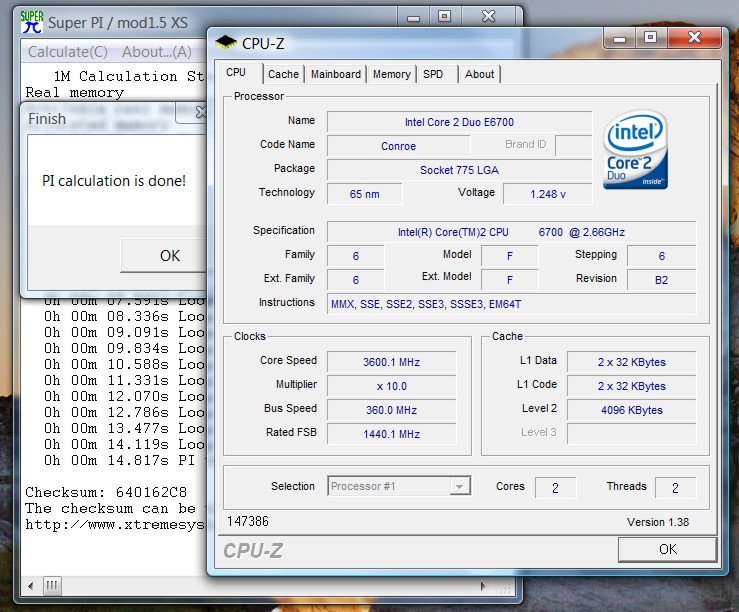The image size is (739, 612).
Task: Click the '147386' number in CPU-Z
Action: pos(247,521)
